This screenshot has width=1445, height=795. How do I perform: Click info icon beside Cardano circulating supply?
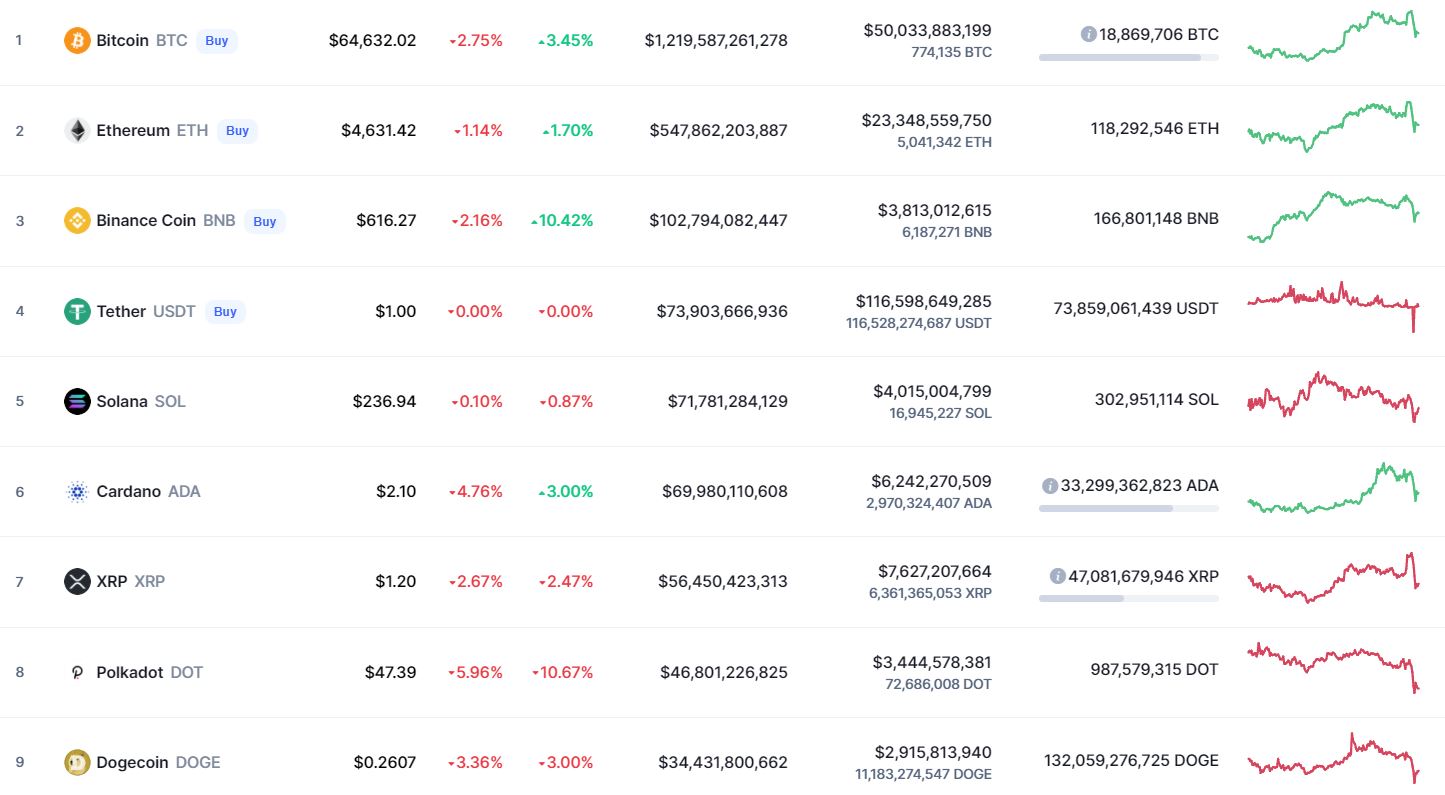pos(1050,486)
